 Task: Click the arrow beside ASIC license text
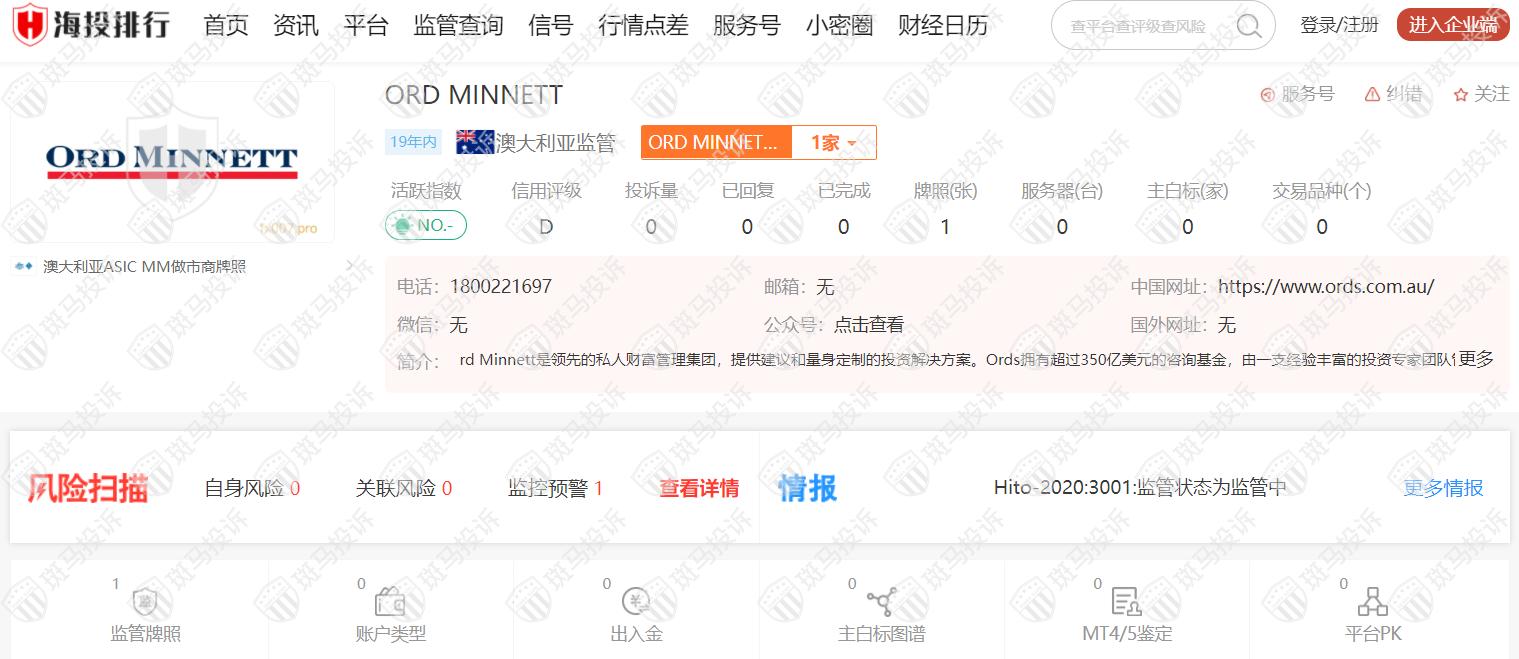tap(349, 266)
